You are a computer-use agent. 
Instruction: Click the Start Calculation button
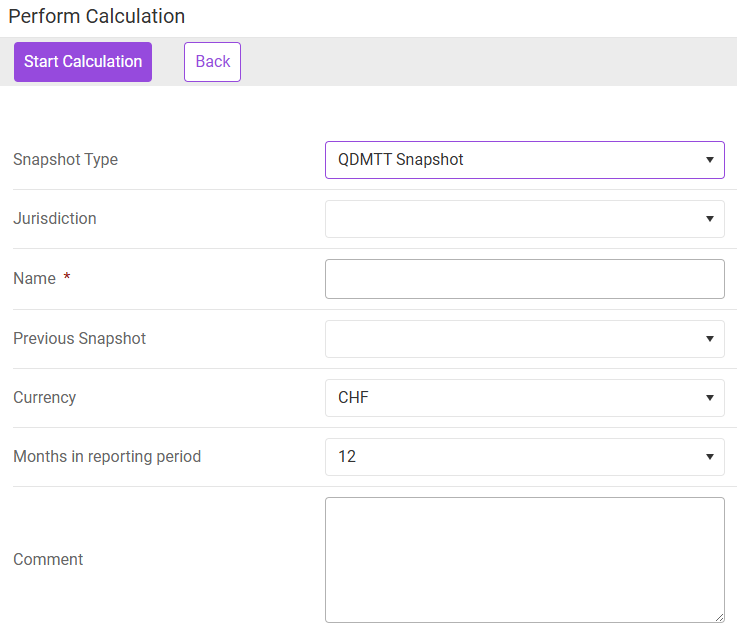click(x=83, y=62)
